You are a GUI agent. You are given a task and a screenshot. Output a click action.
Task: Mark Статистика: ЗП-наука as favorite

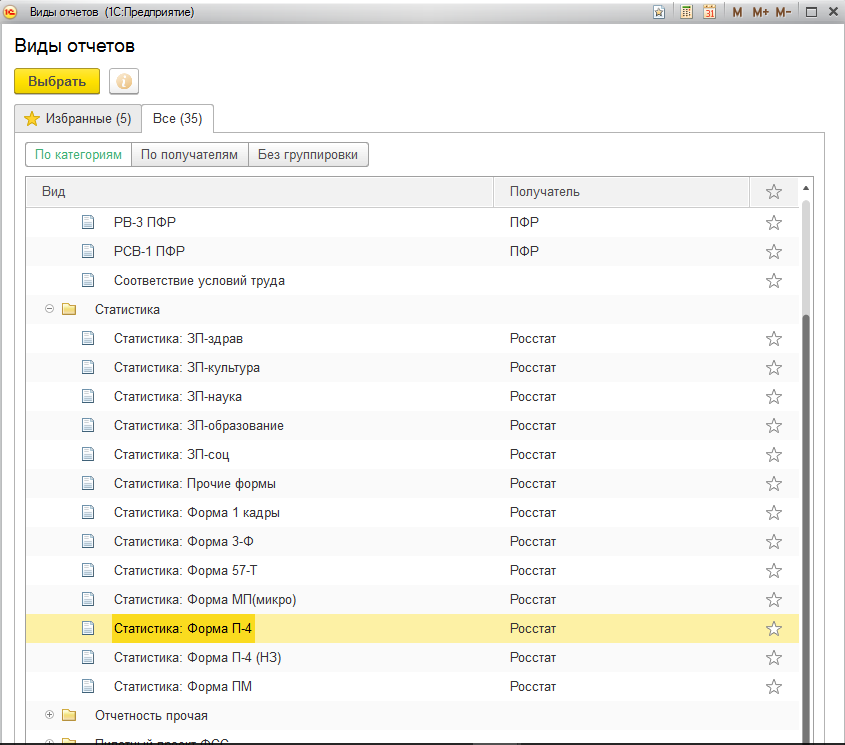click(774, 397)
